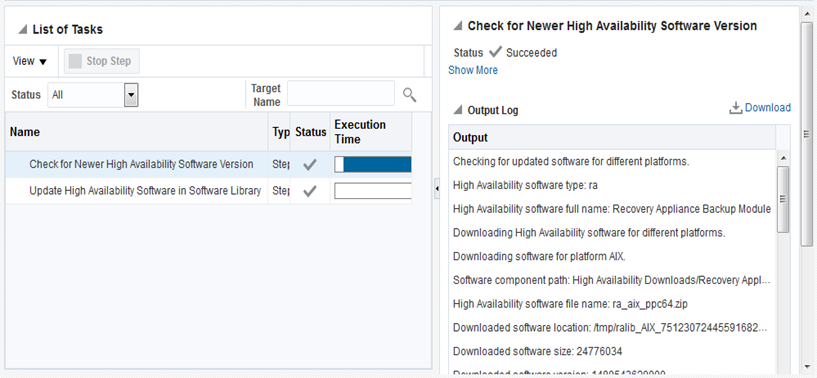Select 'Downloading High Availability software for different platforms' line

589,233
